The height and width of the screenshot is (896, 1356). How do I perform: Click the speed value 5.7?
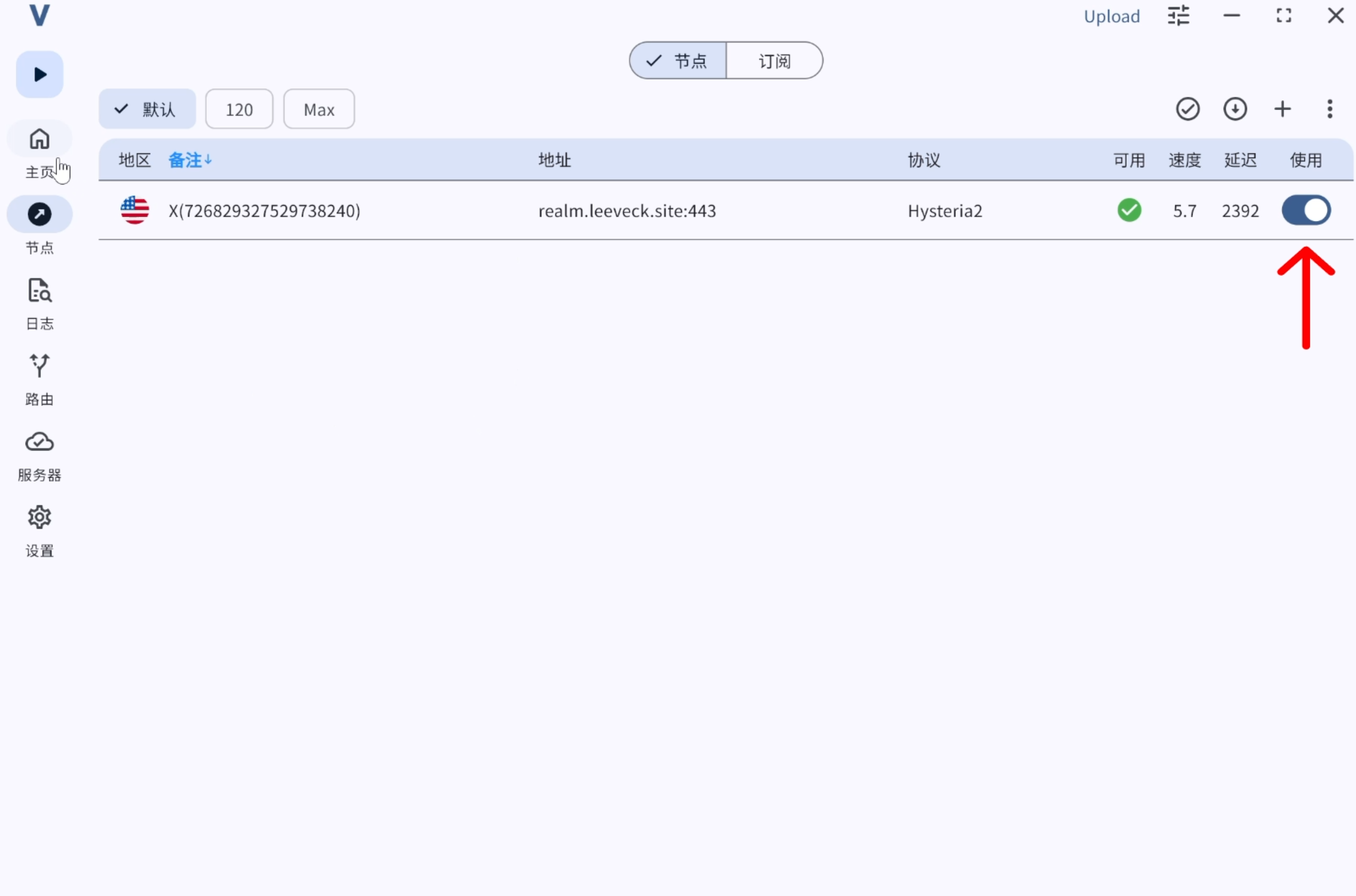1185,211
